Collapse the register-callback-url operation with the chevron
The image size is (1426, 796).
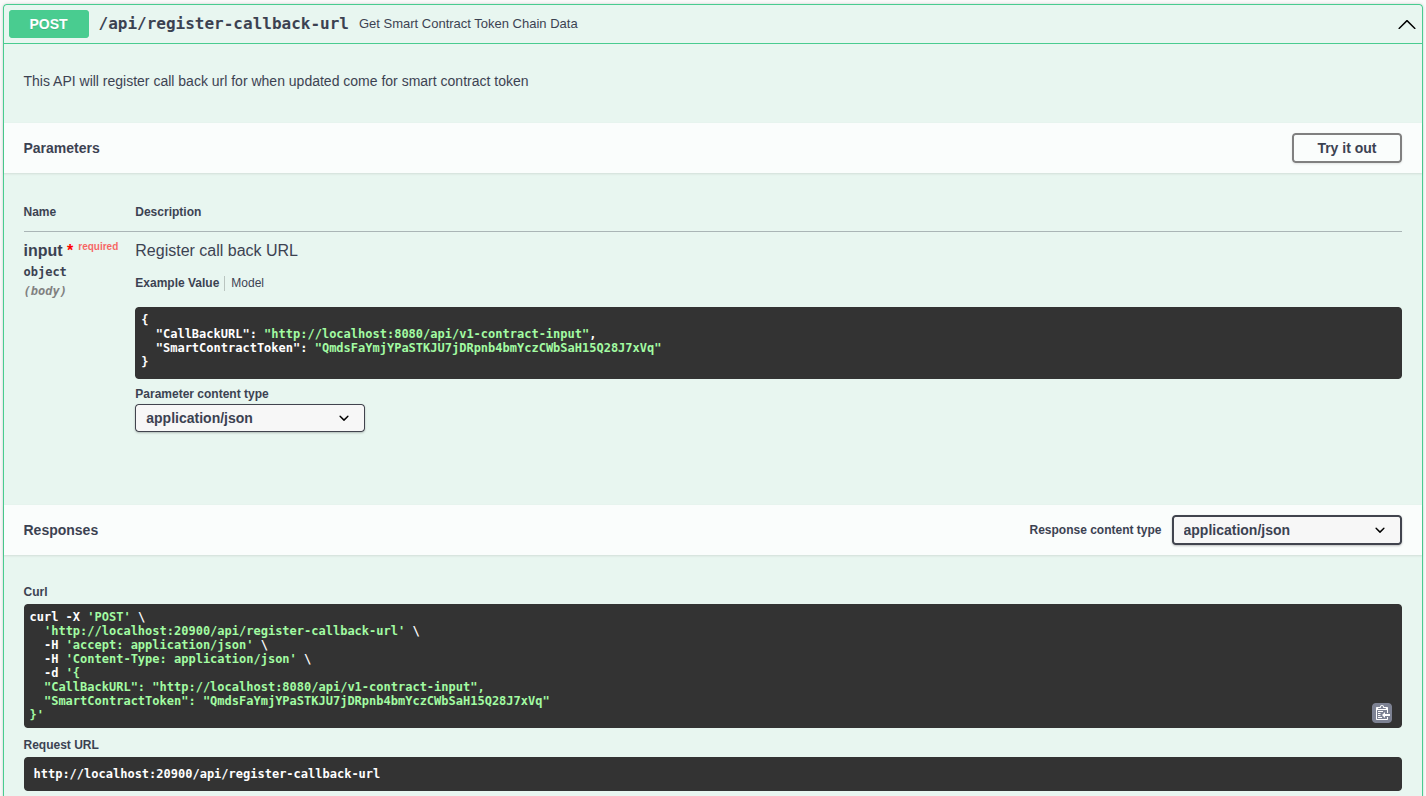coord(1406,25)
